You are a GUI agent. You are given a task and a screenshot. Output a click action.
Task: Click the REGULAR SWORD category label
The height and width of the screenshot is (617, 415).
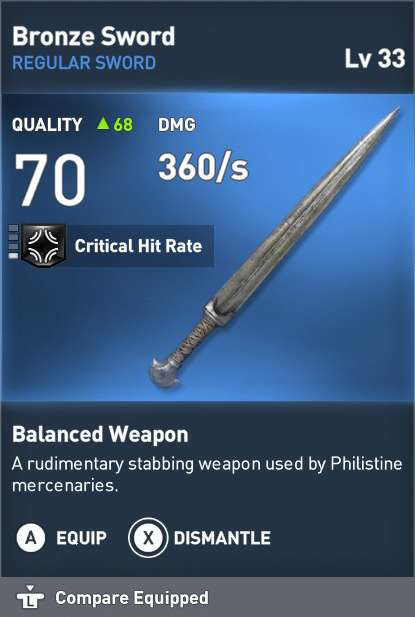[x=84, y=63]
